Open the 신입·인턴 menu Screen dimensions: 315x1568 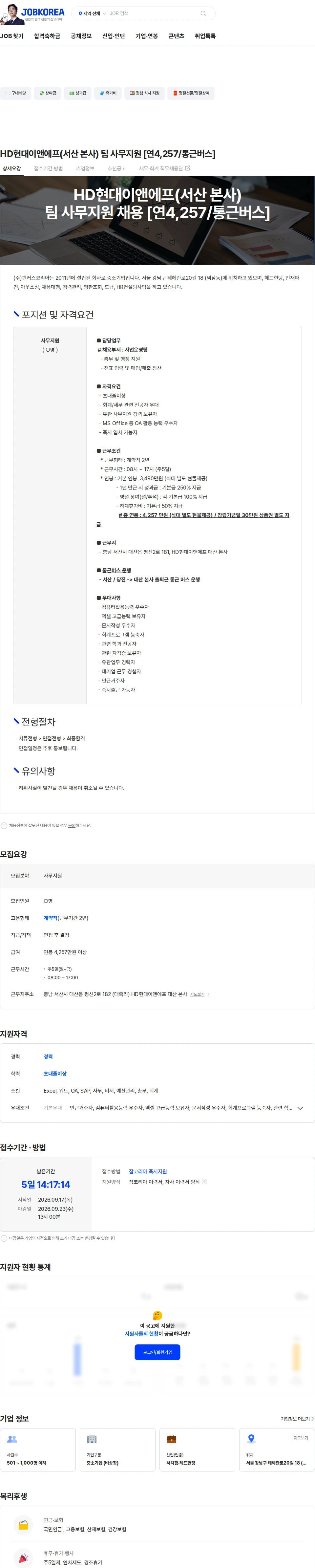[x=113, y=36]
